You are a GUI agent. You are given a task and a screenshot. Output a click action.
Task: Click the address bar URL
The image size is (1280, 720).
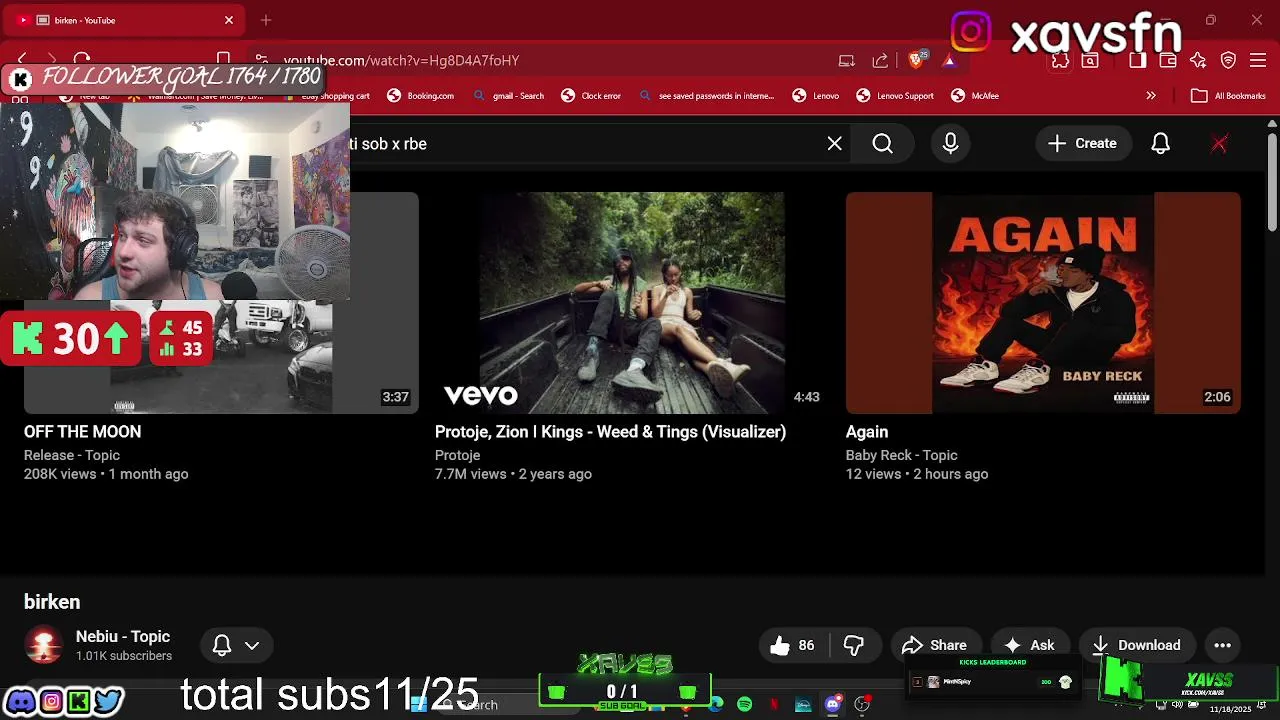click(401, 61)
